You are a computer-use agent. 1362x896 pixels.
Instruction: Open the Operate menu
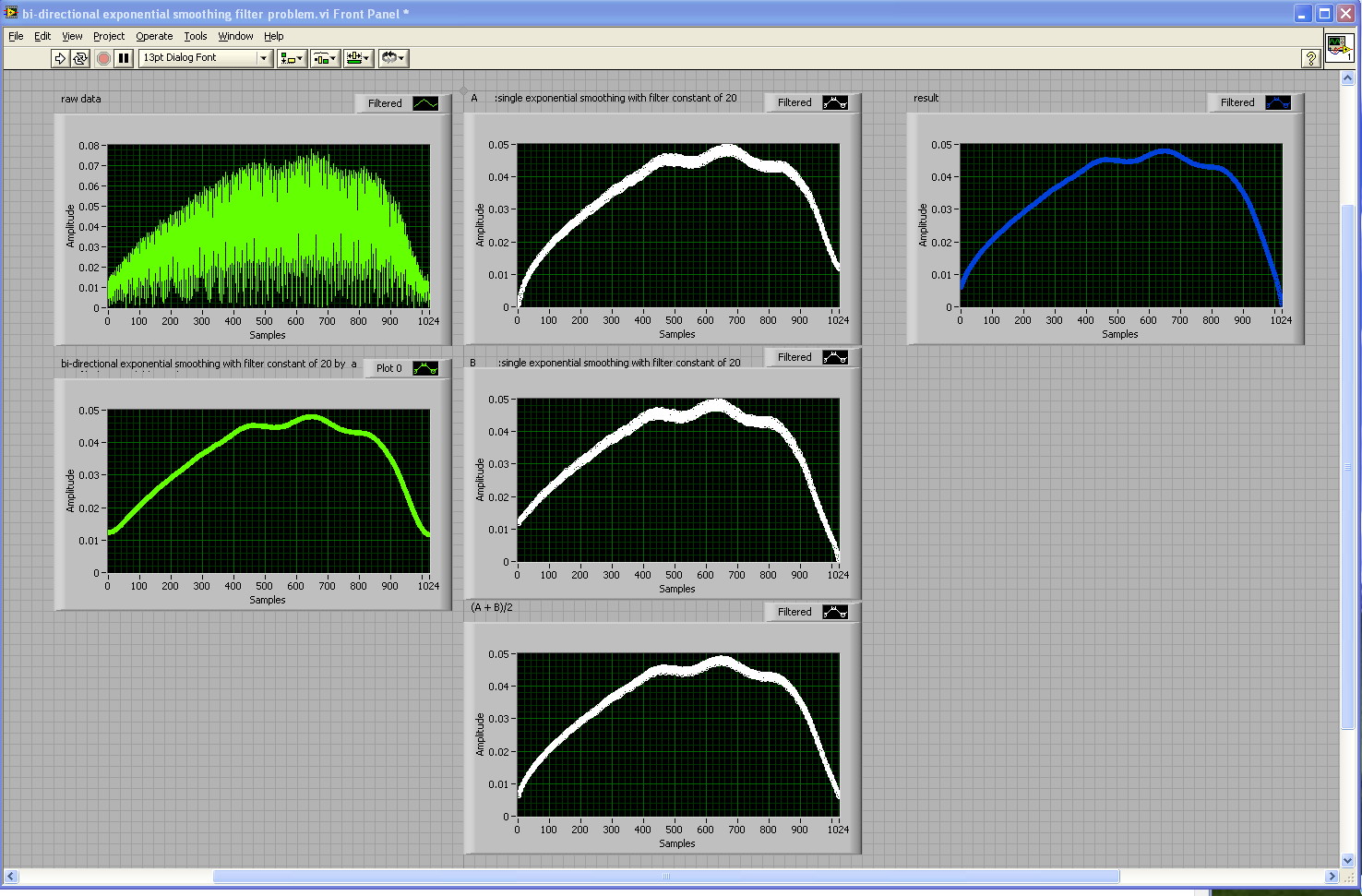(x=154, y=36)
